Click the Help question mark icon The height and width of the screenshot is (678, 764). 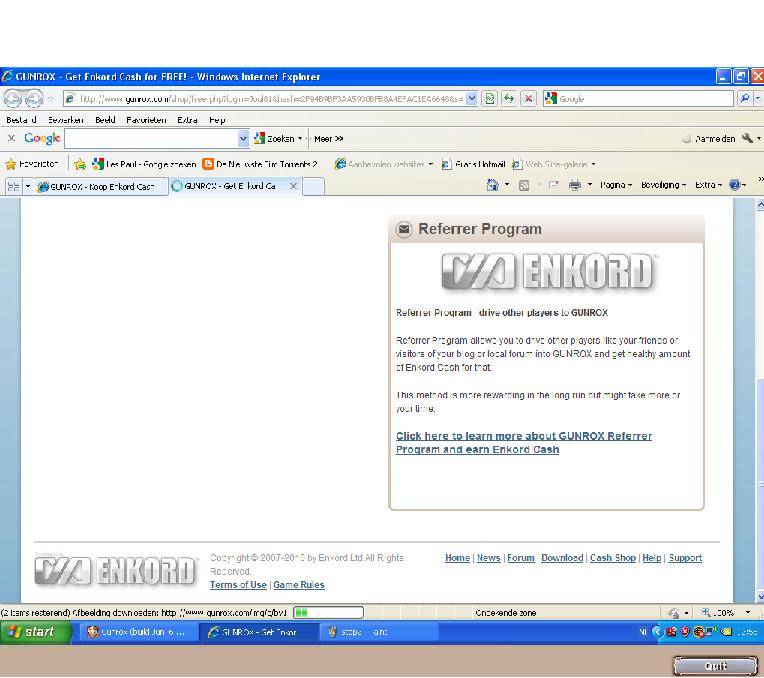[735, 185]
